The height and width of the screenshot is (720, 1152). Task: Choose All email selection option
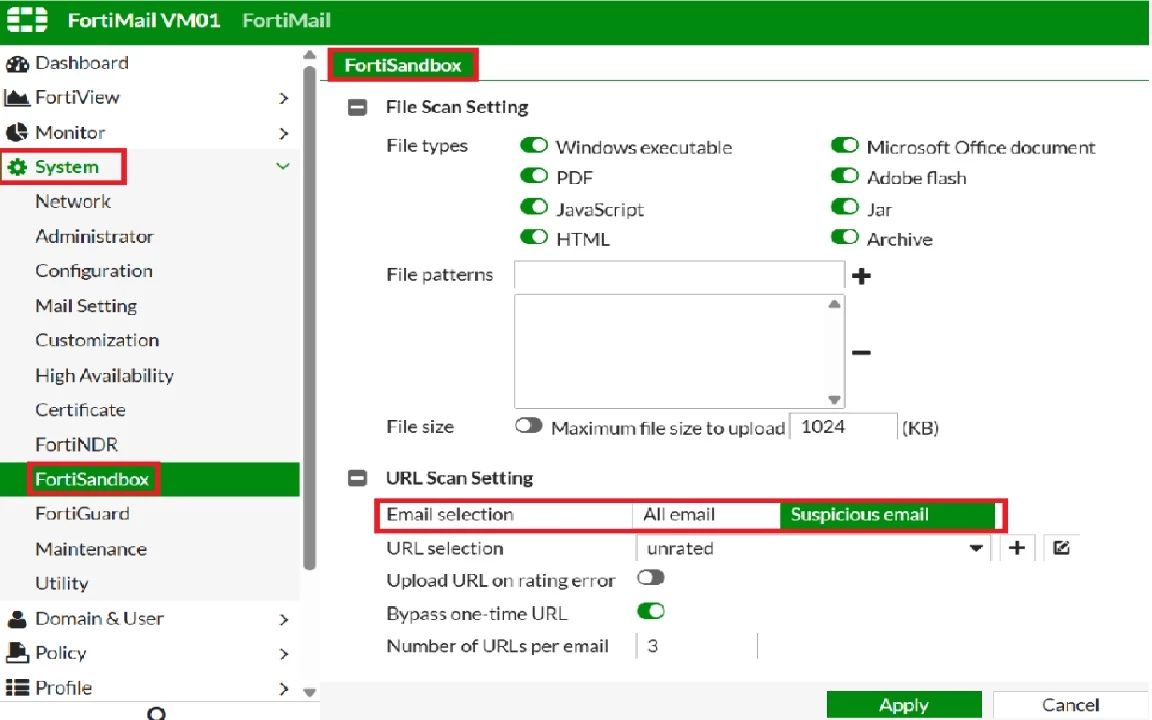(705, 515)
